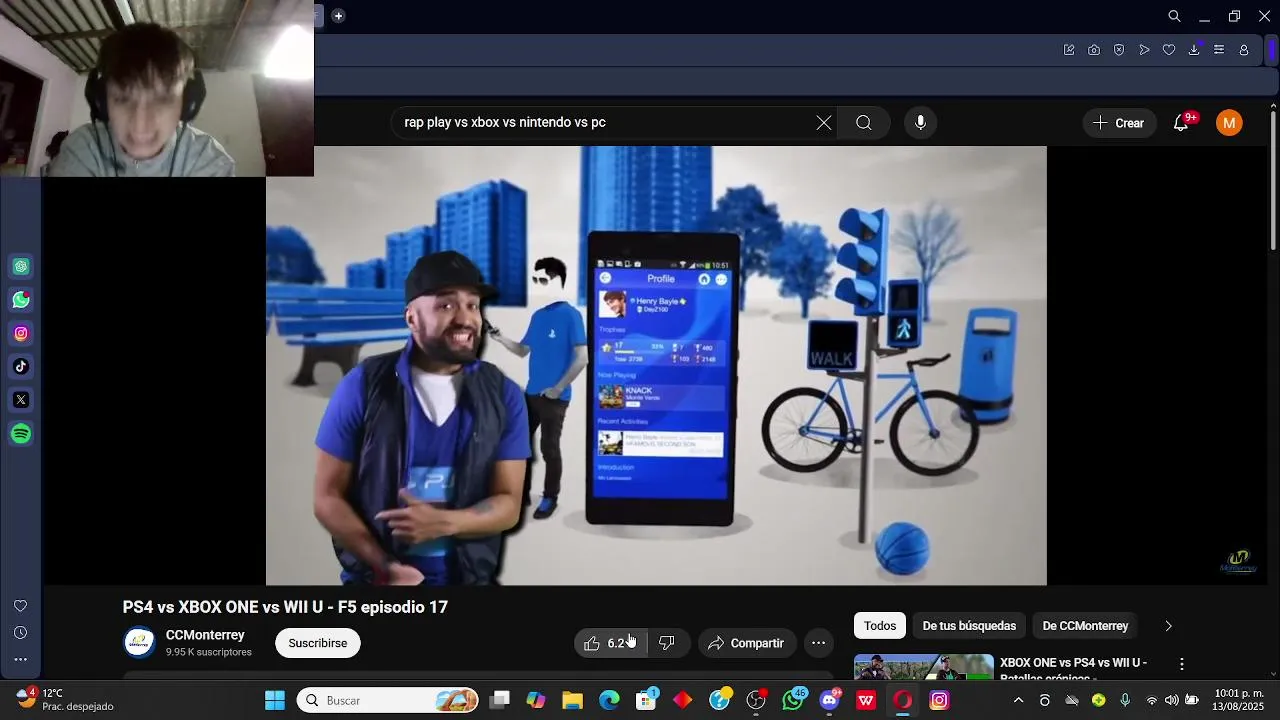The width and height of the screenshot is (1280, 720).
Task: Select the Todos filter chip
Action: point(880,626)
